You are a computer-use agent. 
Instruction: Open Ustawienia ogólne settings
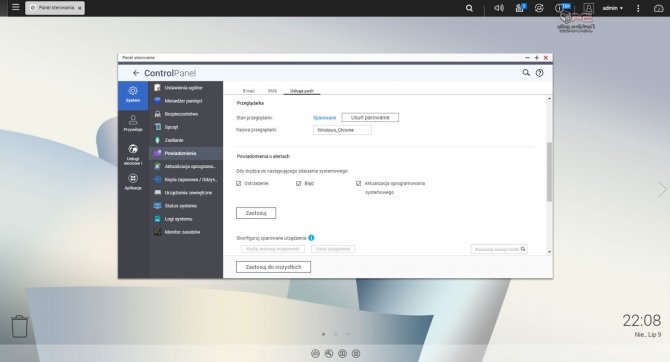point(186,88)
